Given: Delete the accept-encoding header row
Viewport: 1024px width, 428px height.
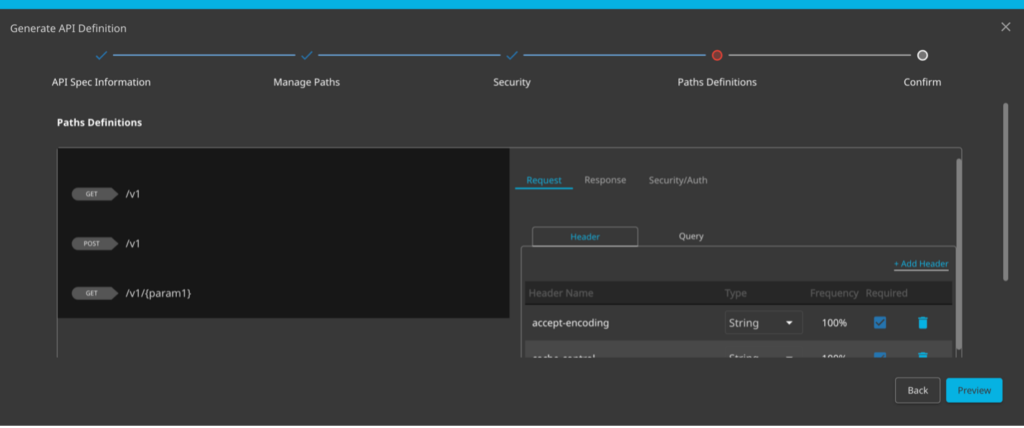Looking at the screenshot, I should point(922,323).
